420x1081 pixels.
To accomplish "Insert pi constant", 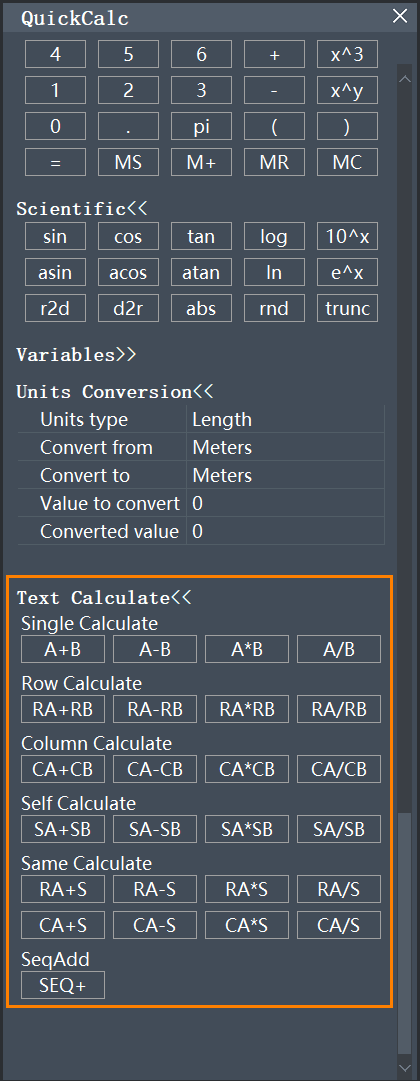I will (x=201, y=126).
